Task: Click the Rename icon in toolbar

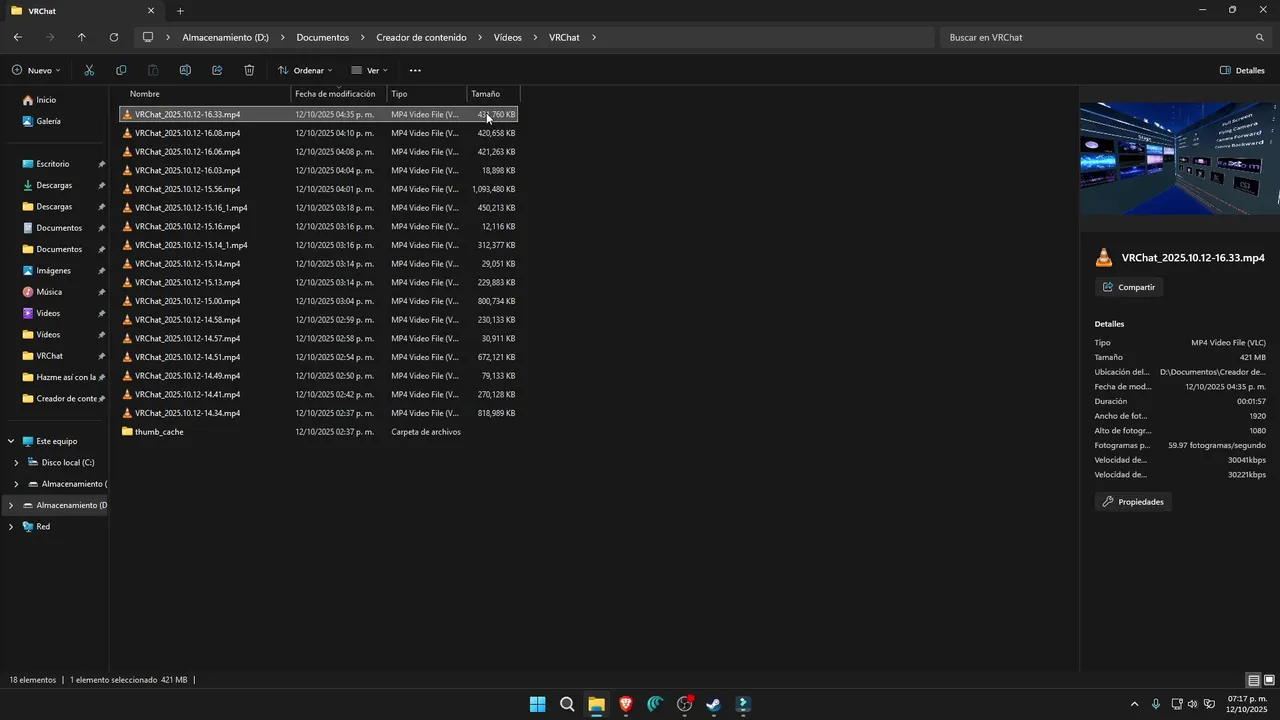Action: point(185,70)
